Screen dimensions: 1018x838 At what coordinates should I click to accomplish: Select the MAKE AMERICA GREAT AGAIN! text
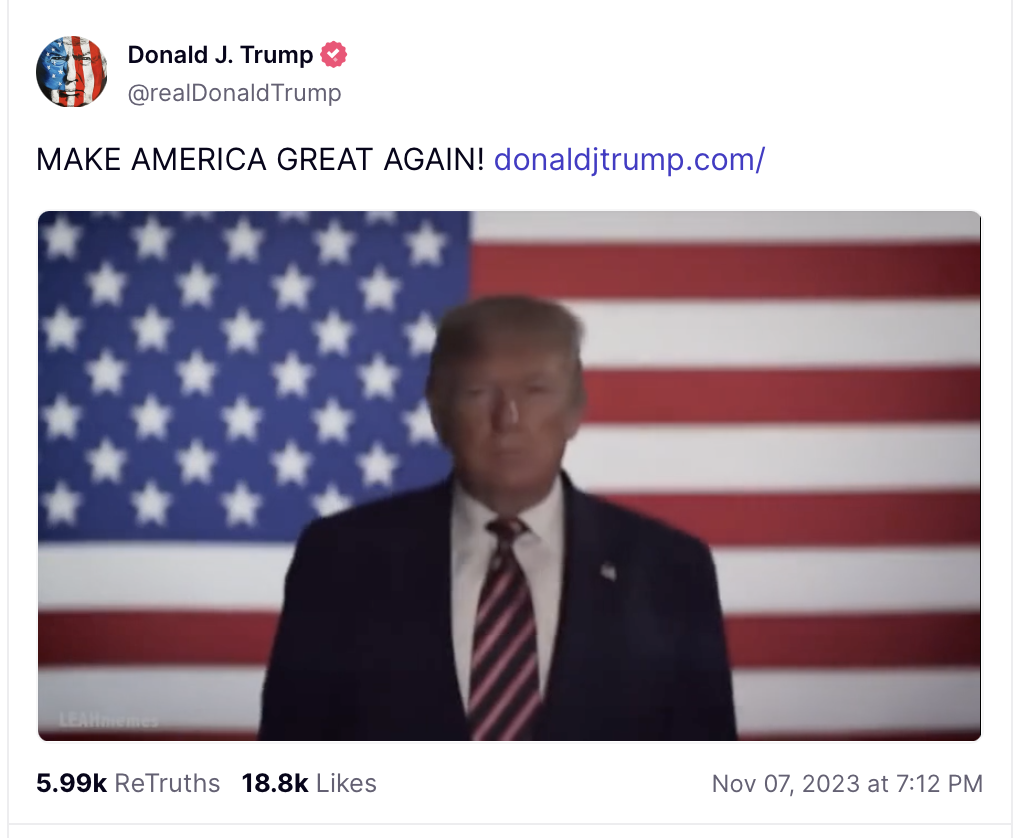[260, 160]
